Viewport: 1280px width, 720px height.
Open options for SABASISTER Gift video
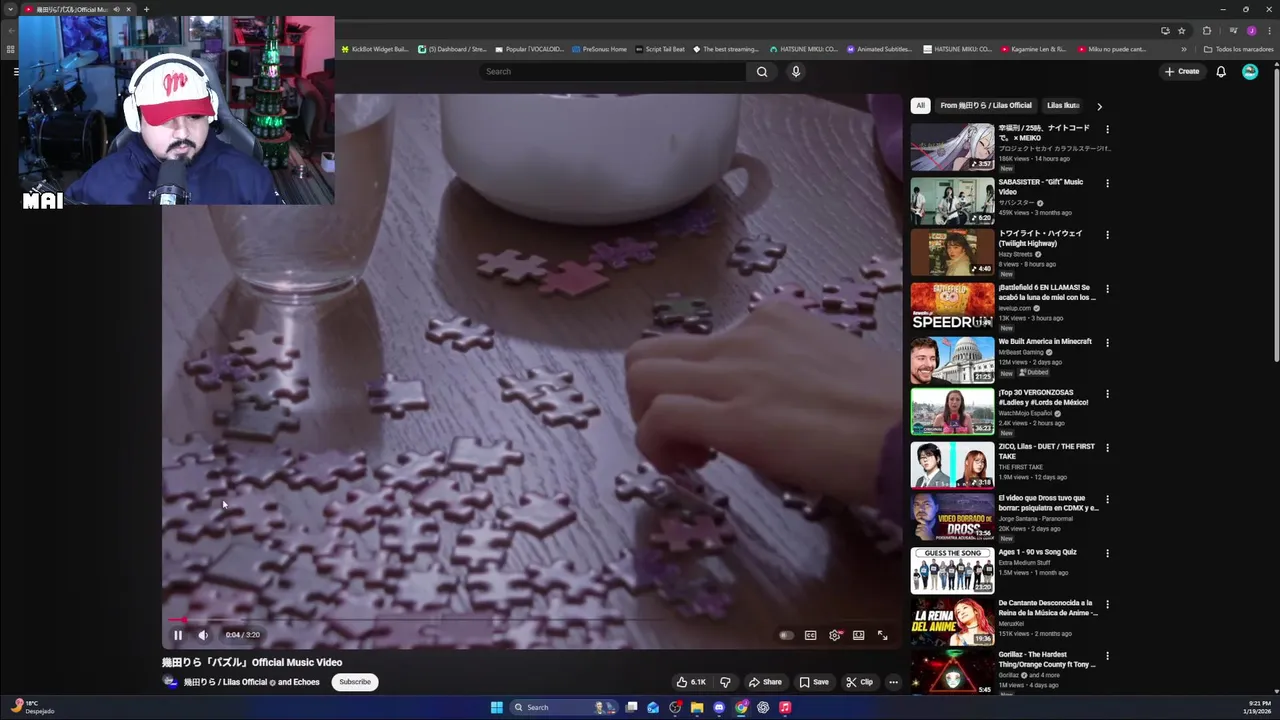click(1107, 183)
